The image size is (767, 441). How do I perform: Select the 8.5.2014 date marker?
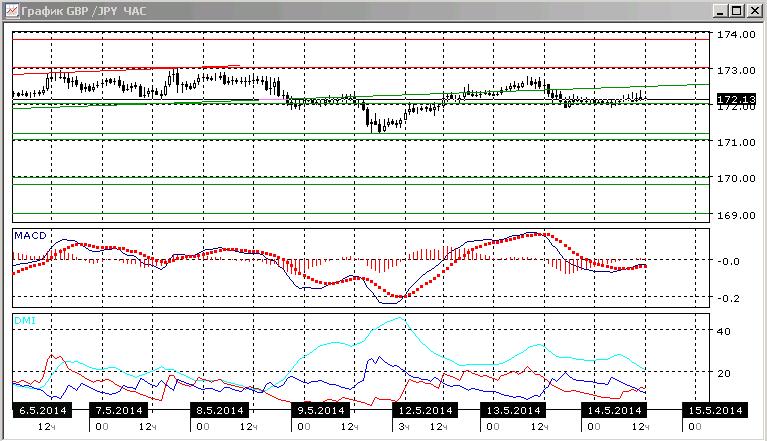[x=220, y=410]
